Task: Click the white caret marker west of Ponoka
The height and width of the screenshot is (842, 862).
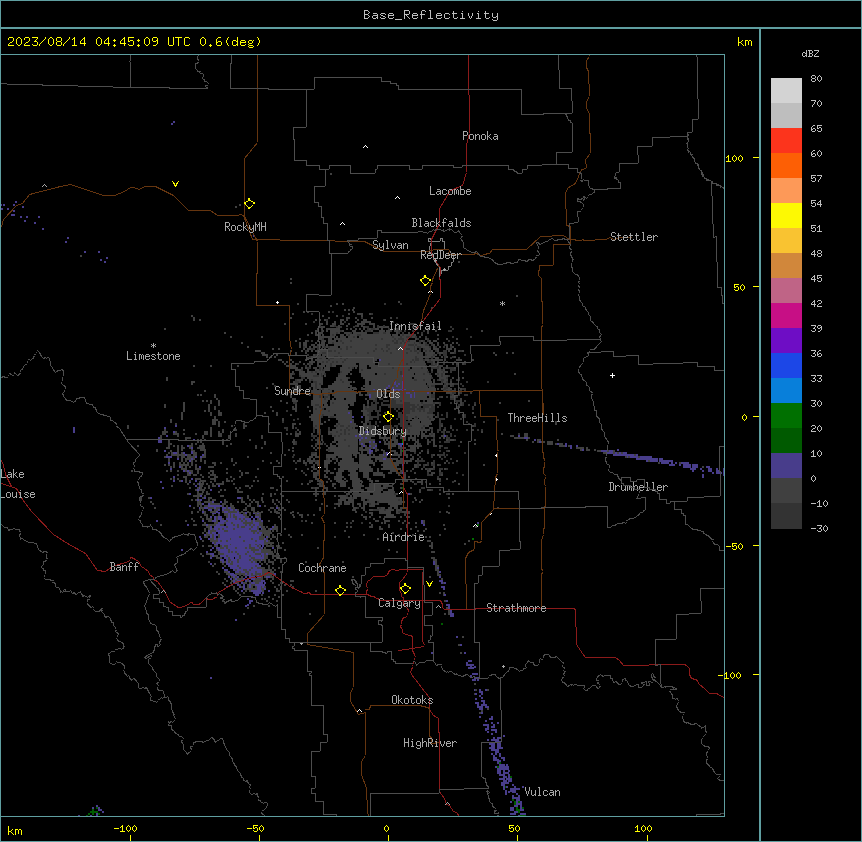Action: click(366, 147)
